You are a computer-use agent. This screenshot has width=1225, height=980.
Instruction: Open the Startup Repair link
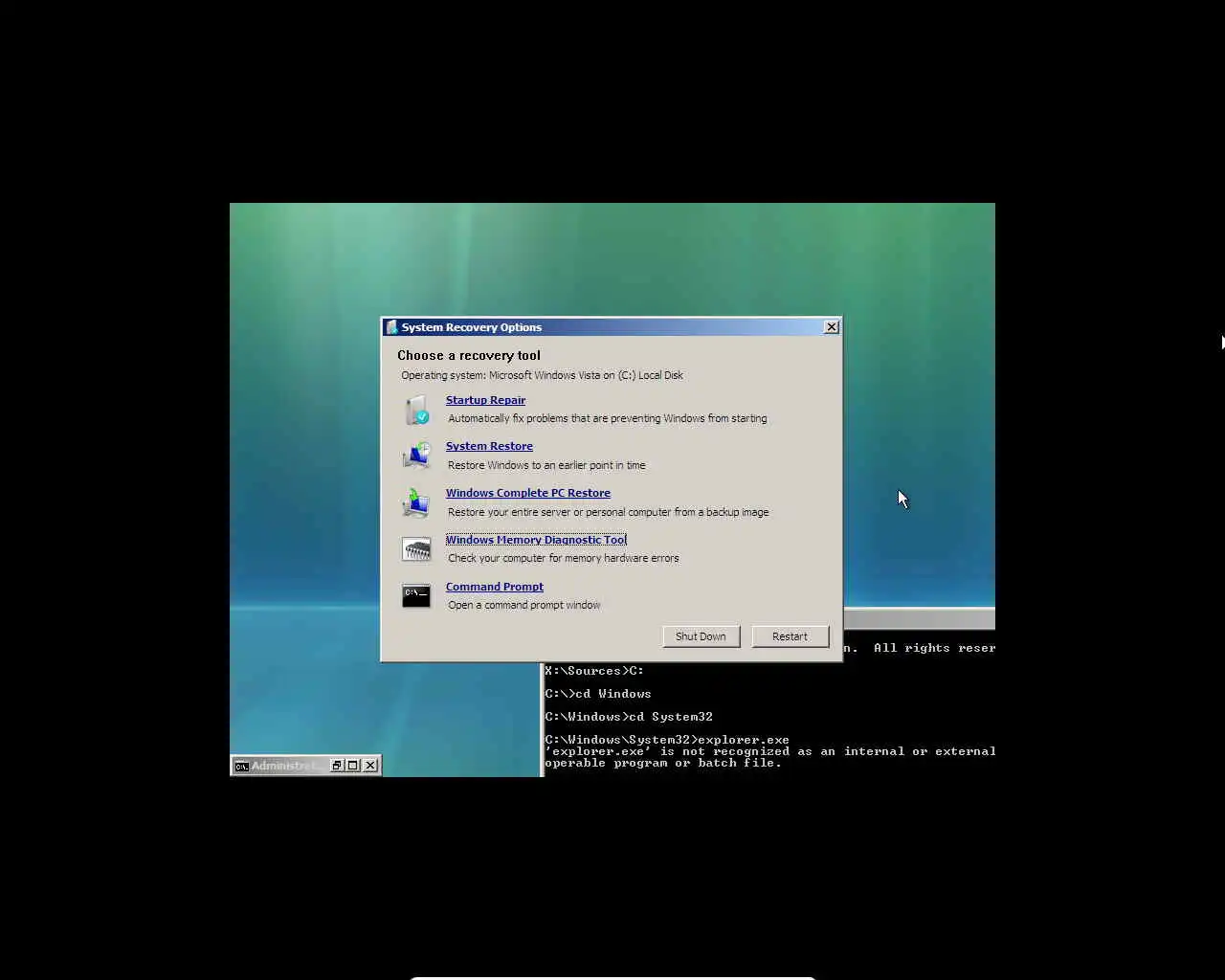tap(485, 400)
